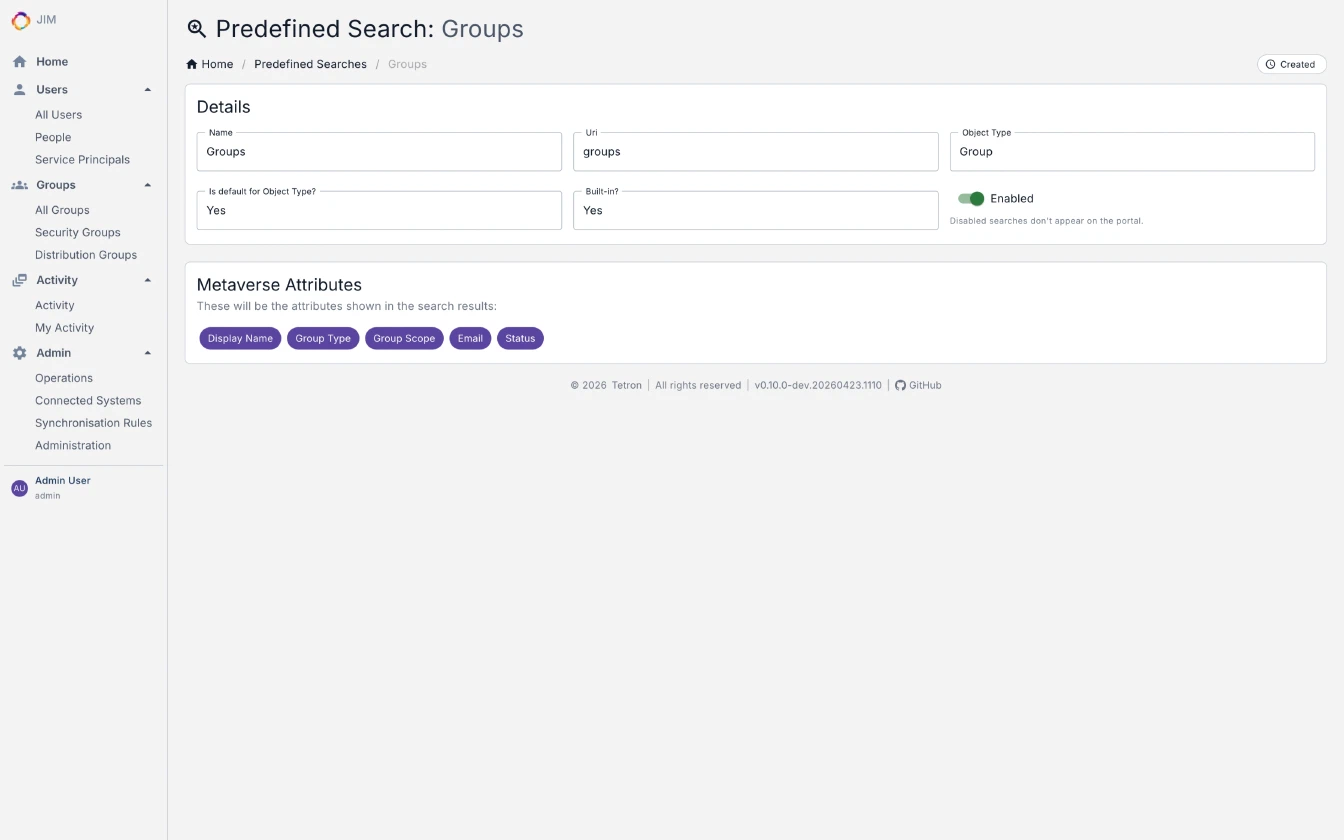Click the AU avatar for Admin User
Viewport: 1344px width, 840px height.
[19, 487]
